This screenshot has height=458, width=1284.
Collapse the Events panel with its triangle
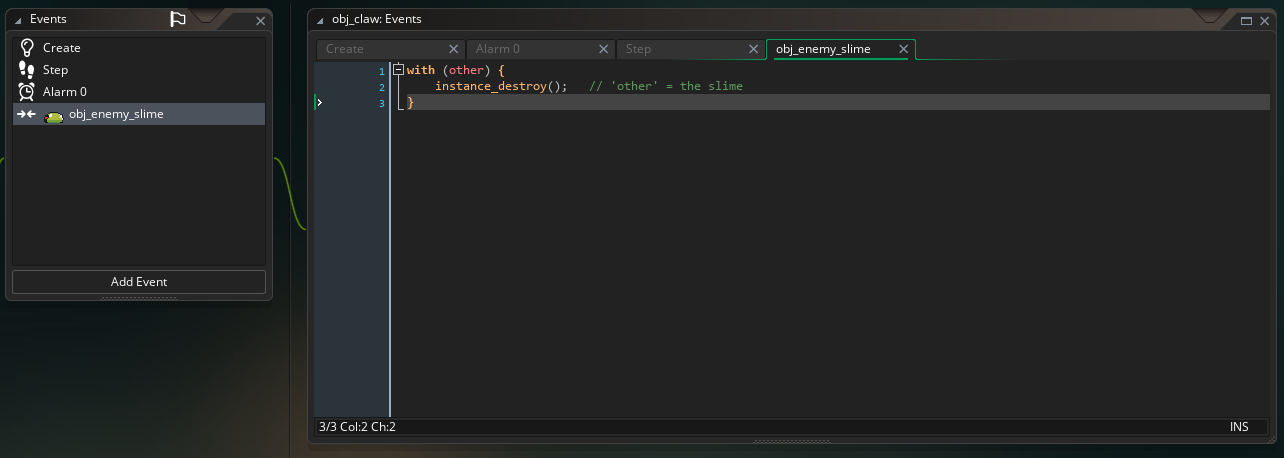point(18,20)
